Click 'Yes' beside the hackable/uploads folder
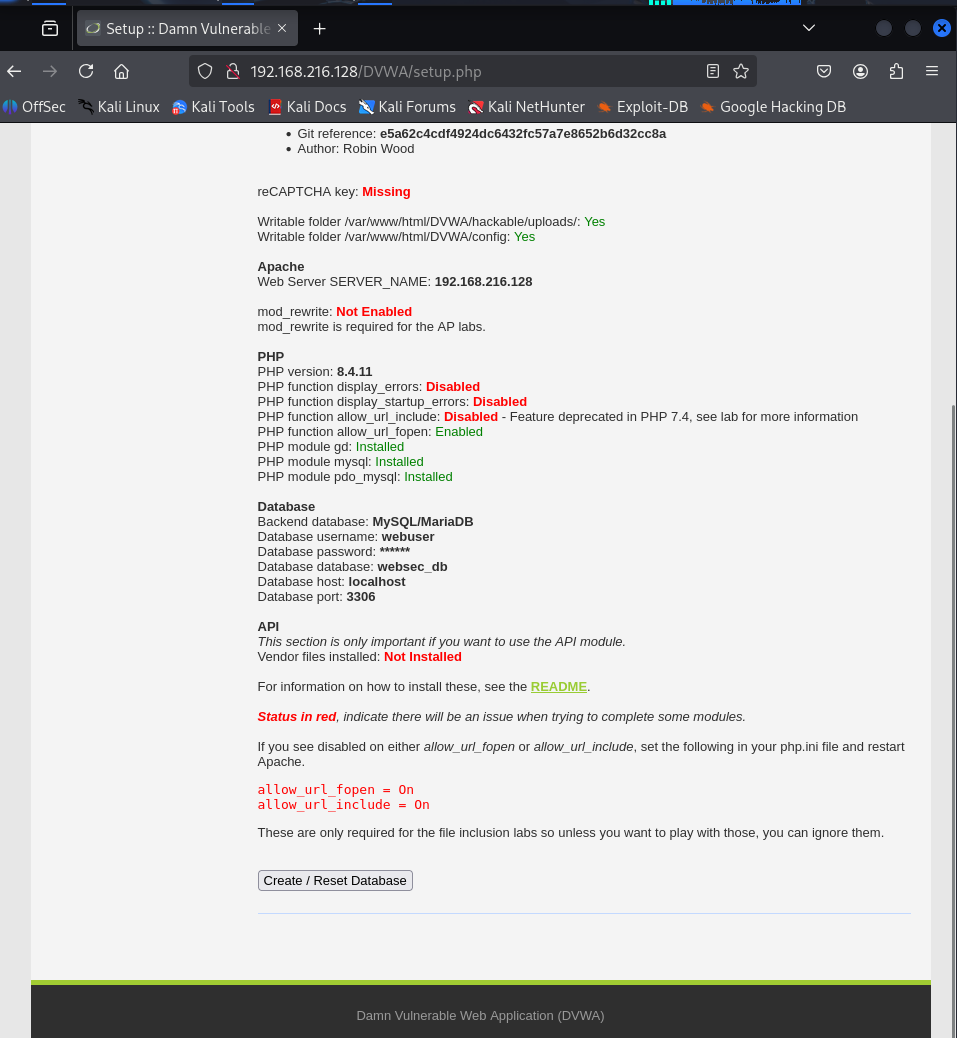 point(594,222)
